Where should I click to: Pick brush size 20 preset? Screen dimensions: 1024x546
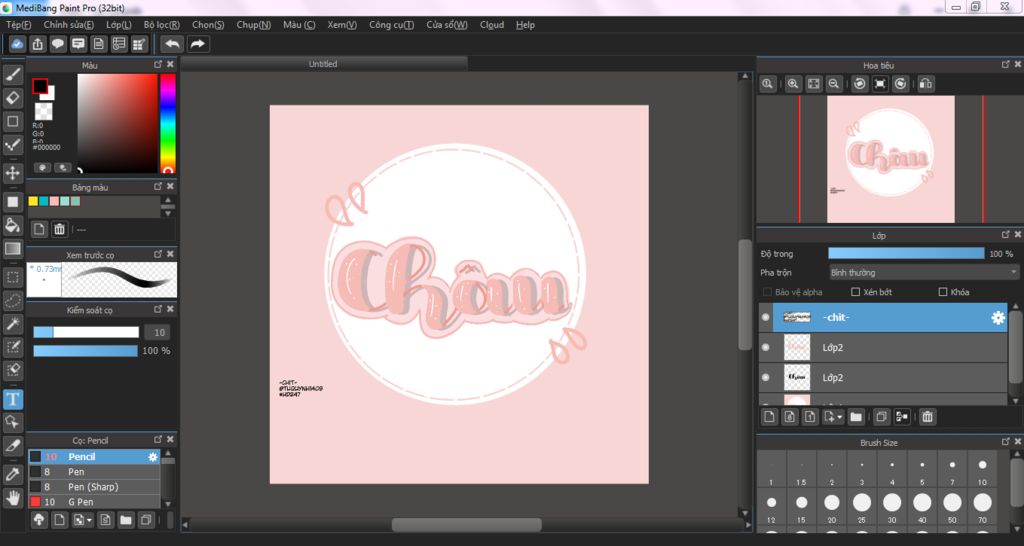pyautogui.click(x=831, y=506)
